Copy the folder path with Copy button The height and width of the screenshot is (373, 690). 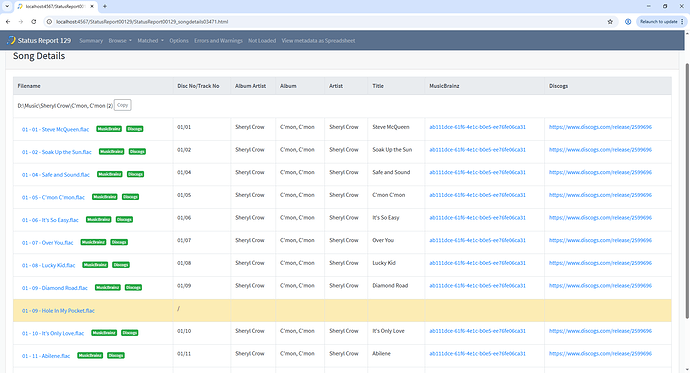click(122, 105)
